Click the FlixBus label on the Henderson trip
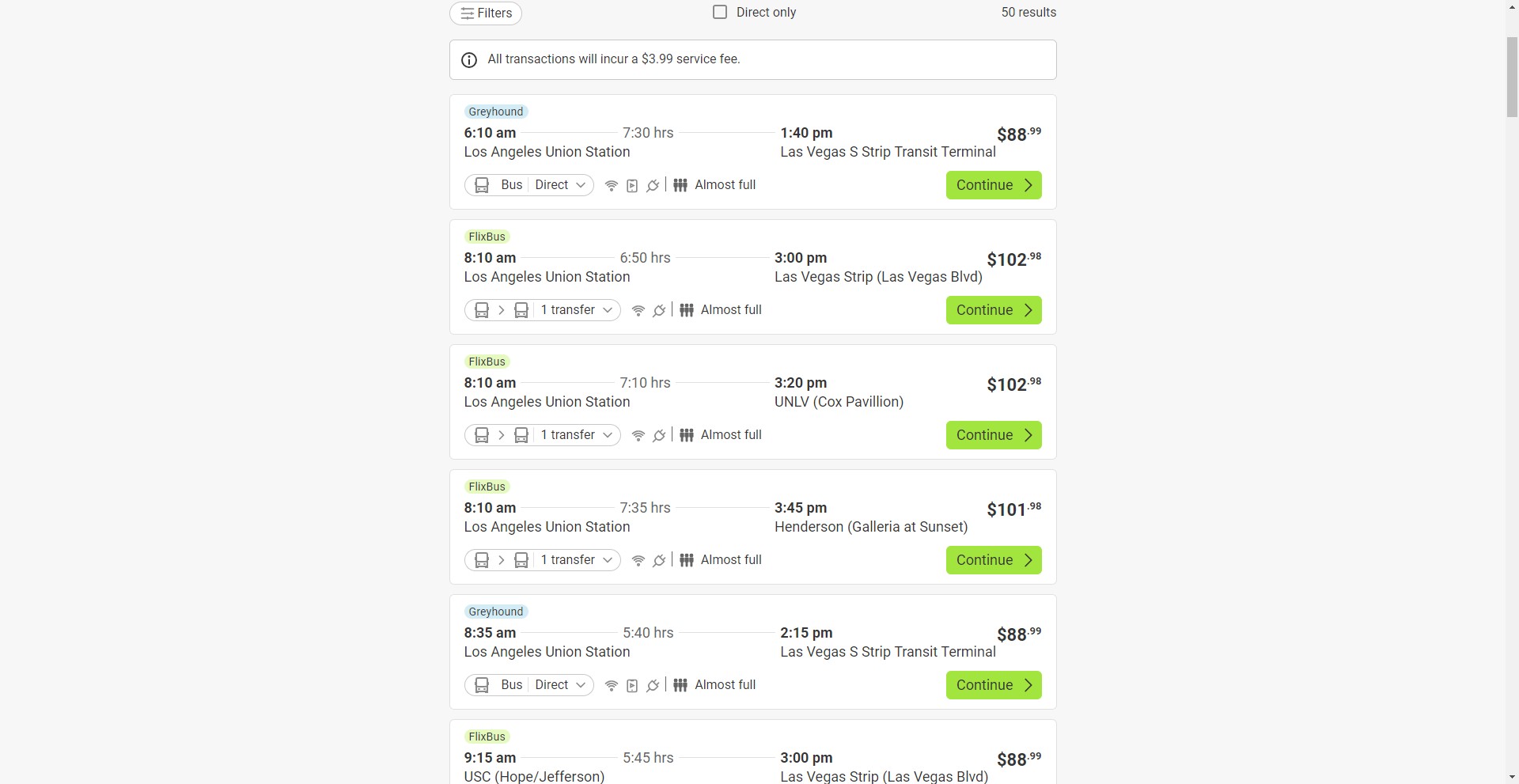 (x=487, y=487)
